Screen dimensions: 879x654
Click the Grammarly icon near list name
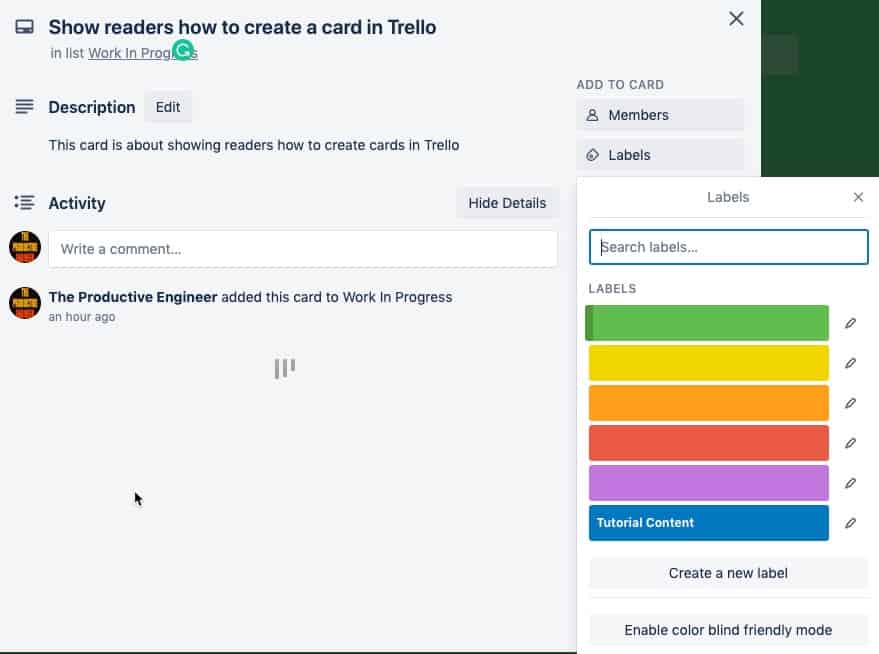pyautogui.click(x=183, y=50)
